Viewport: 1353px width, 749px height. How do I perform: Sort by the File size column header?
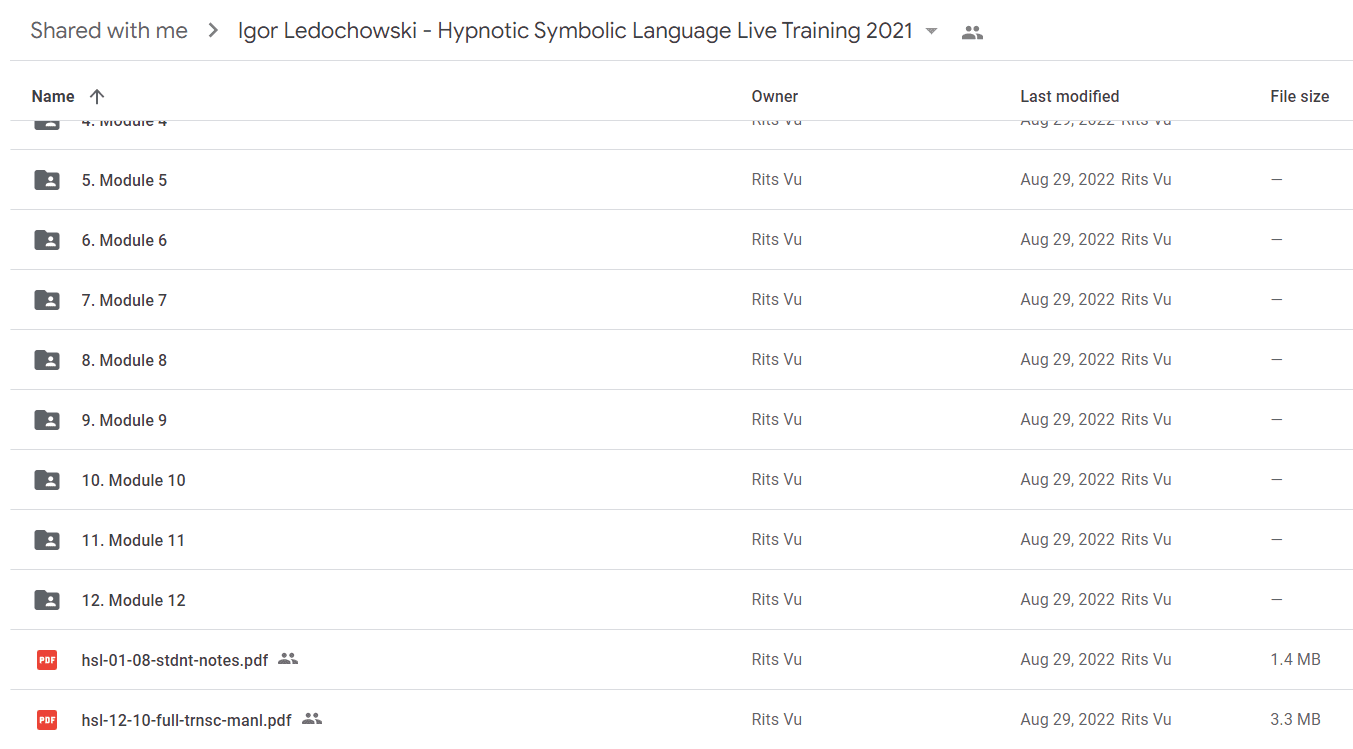coord(1299,97)
